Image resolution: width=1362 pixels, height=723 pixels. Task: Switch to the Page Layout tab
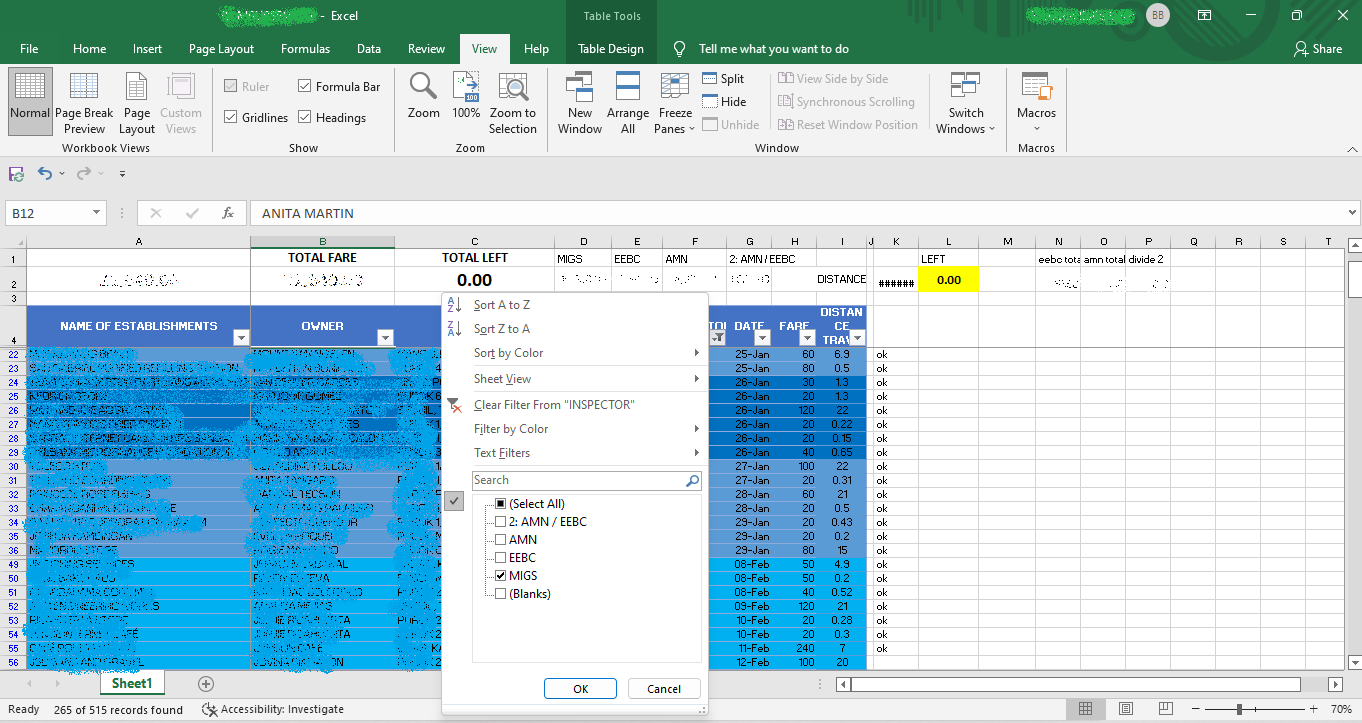(x=221, y=49)
